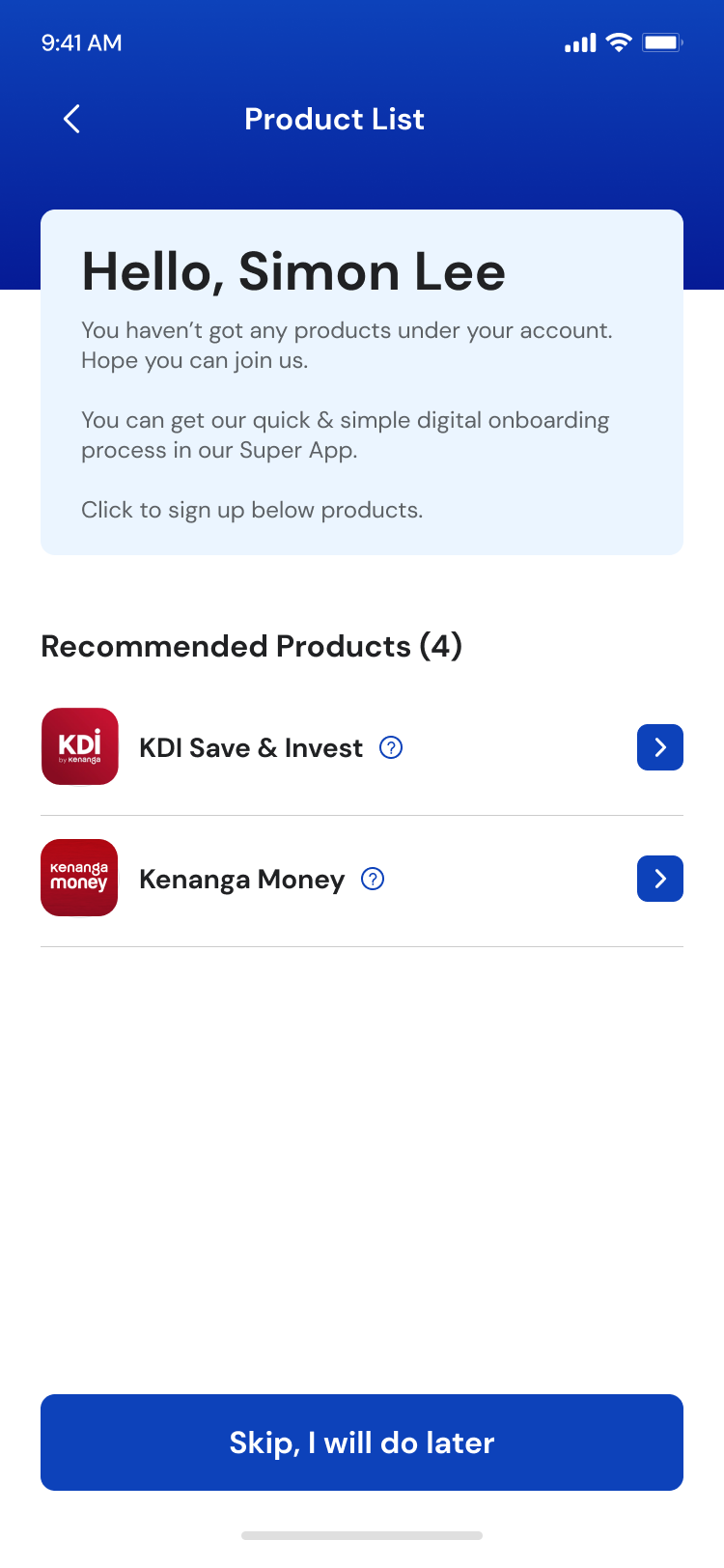Tap the home indicator bar at bottom
This screenshot has width=724, height=1568.
coord(362,1535)
